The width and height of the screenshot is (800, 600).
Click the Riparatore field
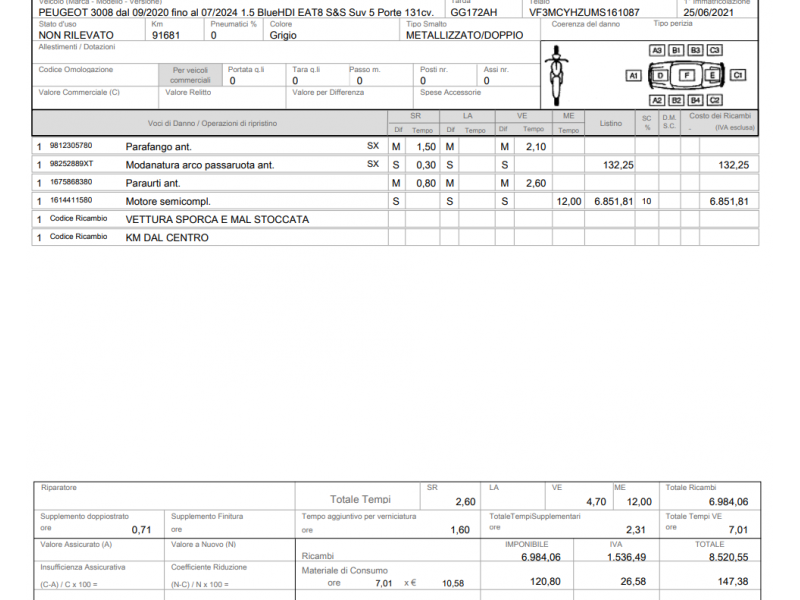164,495
